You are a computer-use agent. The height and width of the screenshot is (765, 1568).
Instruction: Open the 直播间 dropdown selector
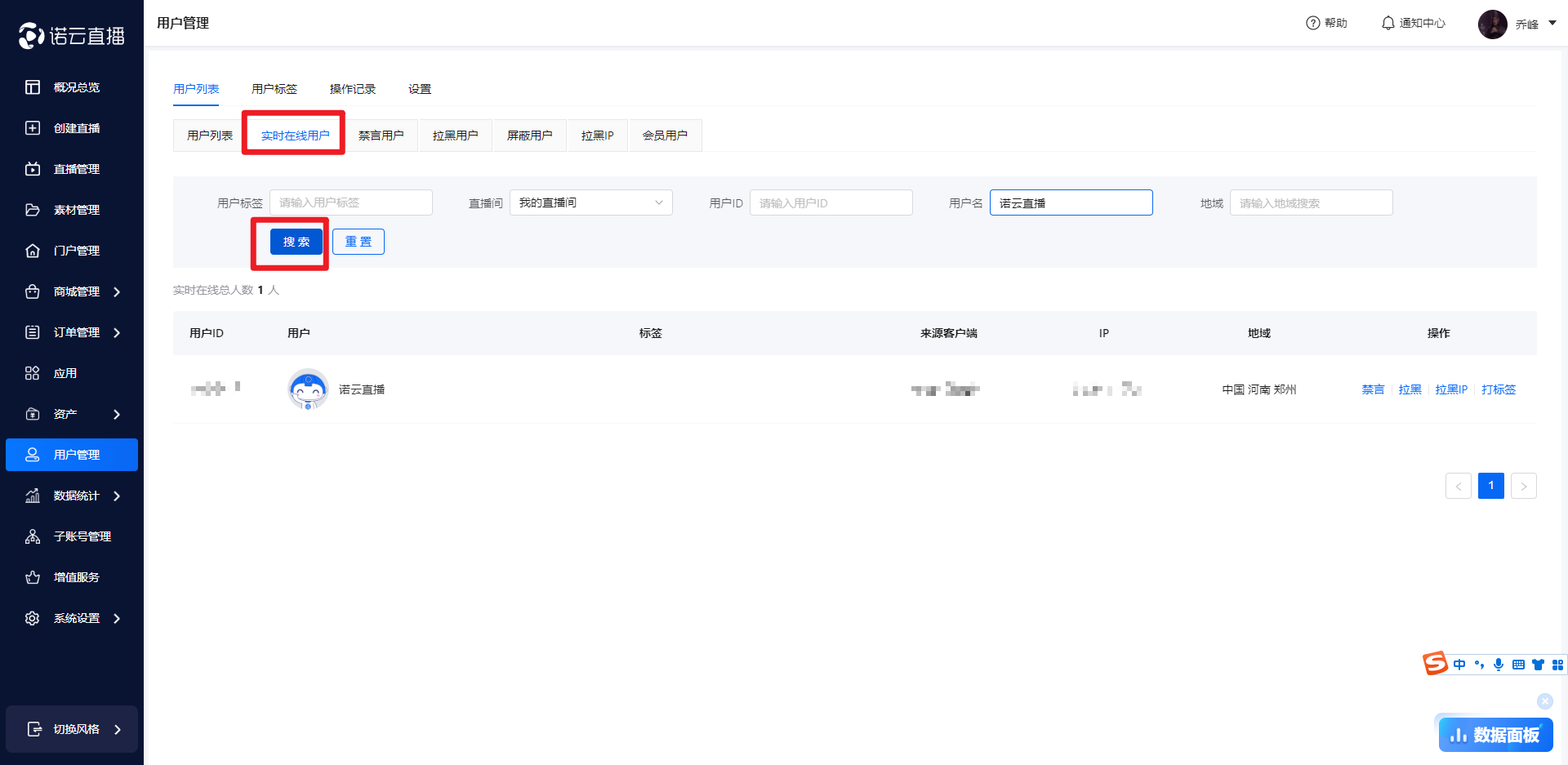click(590, 202)
